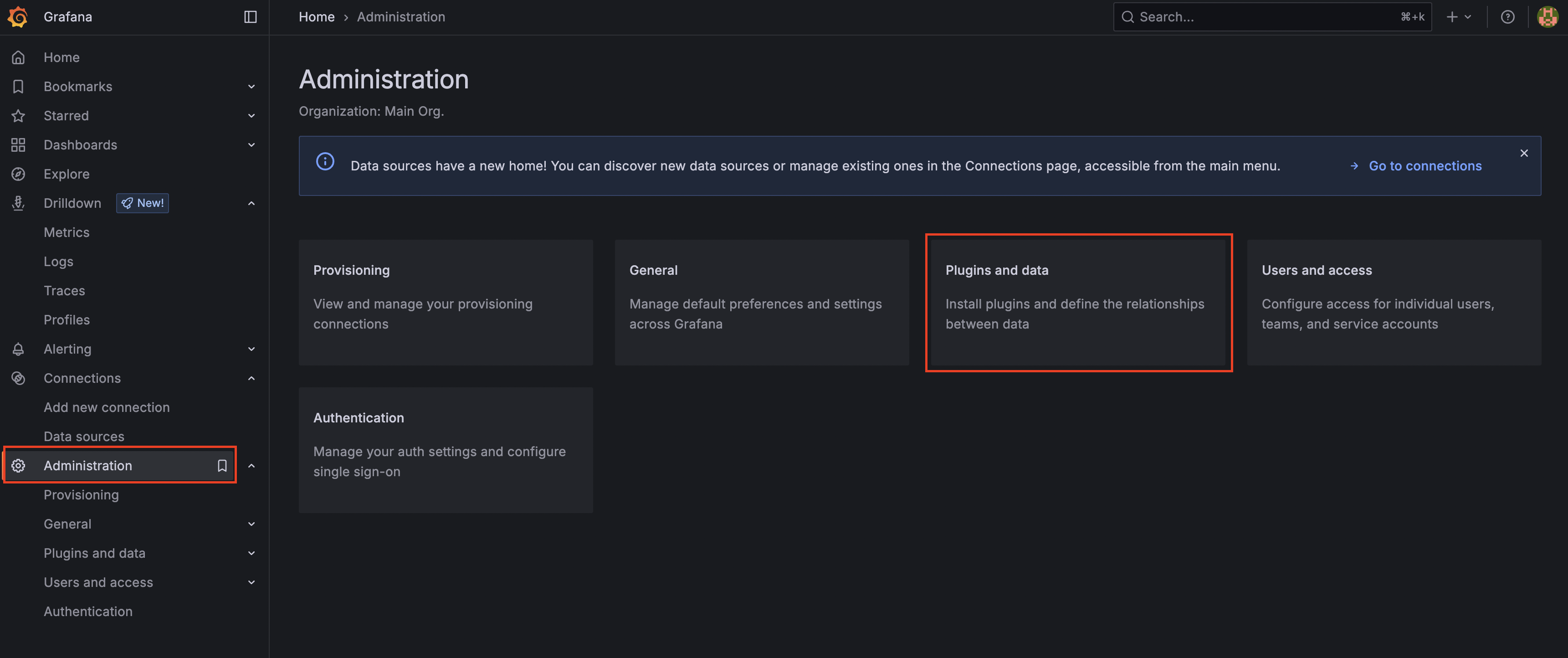This screenshot has height=658, width=1568.
Task: Click the Administration breadcrumb
Action: click(x=400, y=16)
